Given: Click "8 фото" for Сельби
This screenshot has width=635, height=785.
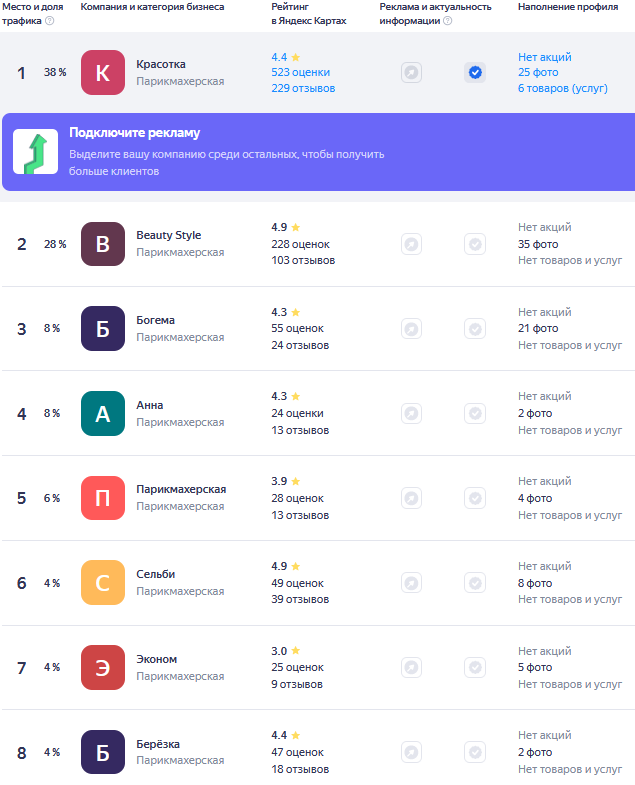Looking at the screenshot, I should click(535, 583).
